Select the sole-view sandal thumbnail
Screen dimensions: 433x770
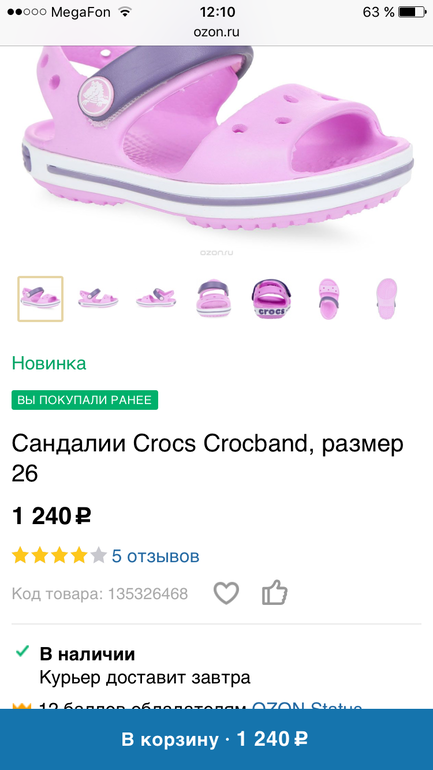pos(387,299)
